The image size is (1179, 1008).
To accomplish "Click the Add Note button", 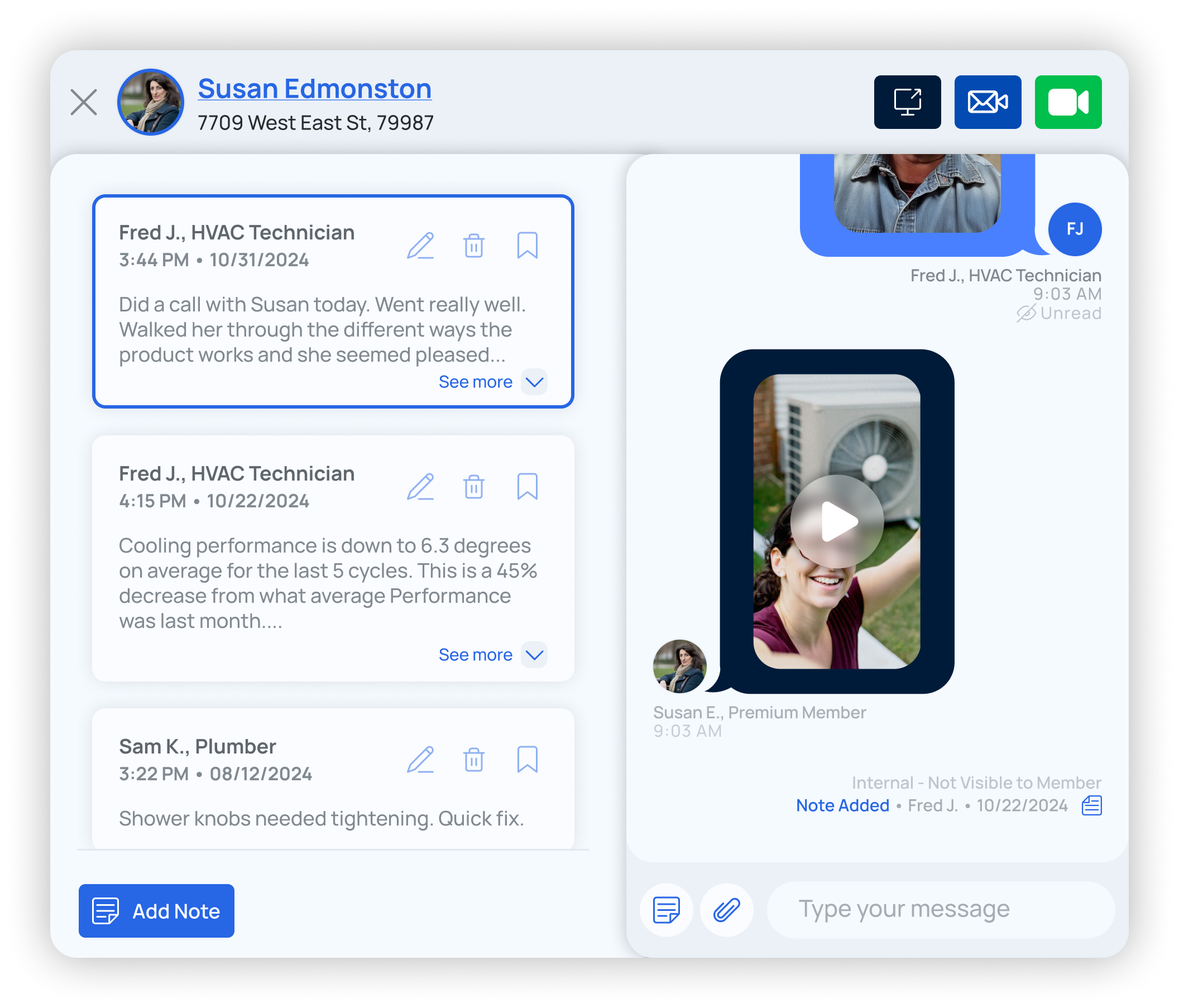I will [156, 911].
